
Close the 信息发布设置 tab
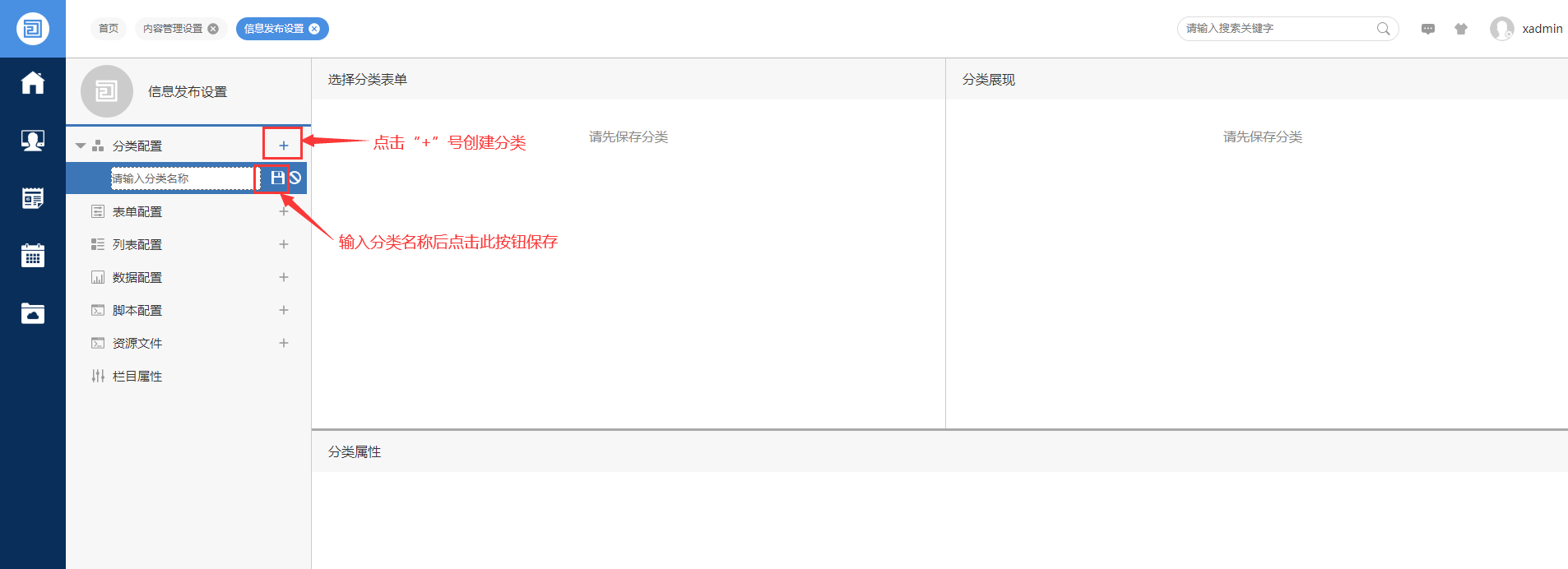[x=314, y=29]
